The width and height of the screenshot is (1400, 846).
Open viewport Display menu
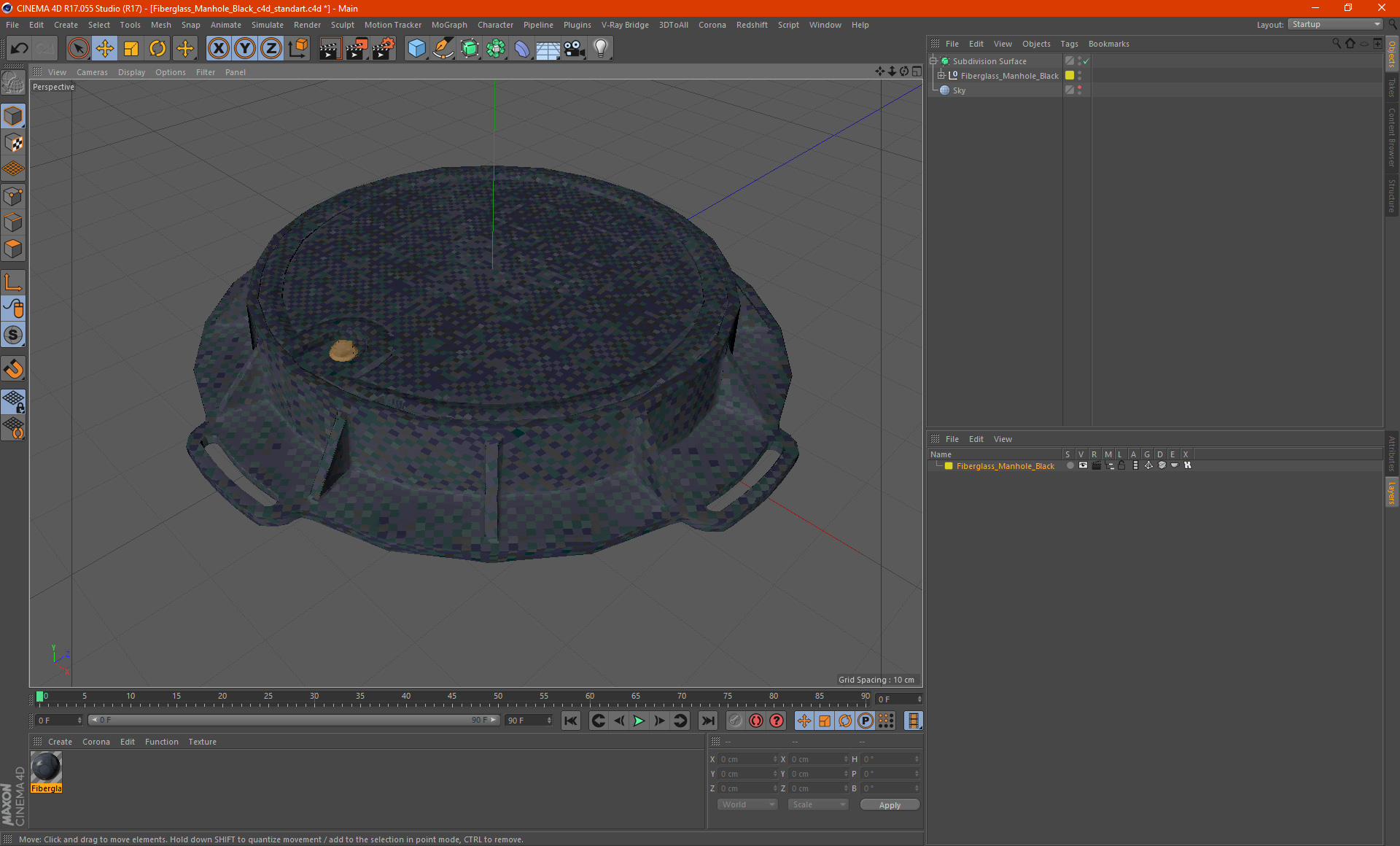pyautogui.click(x=131, y=72)
